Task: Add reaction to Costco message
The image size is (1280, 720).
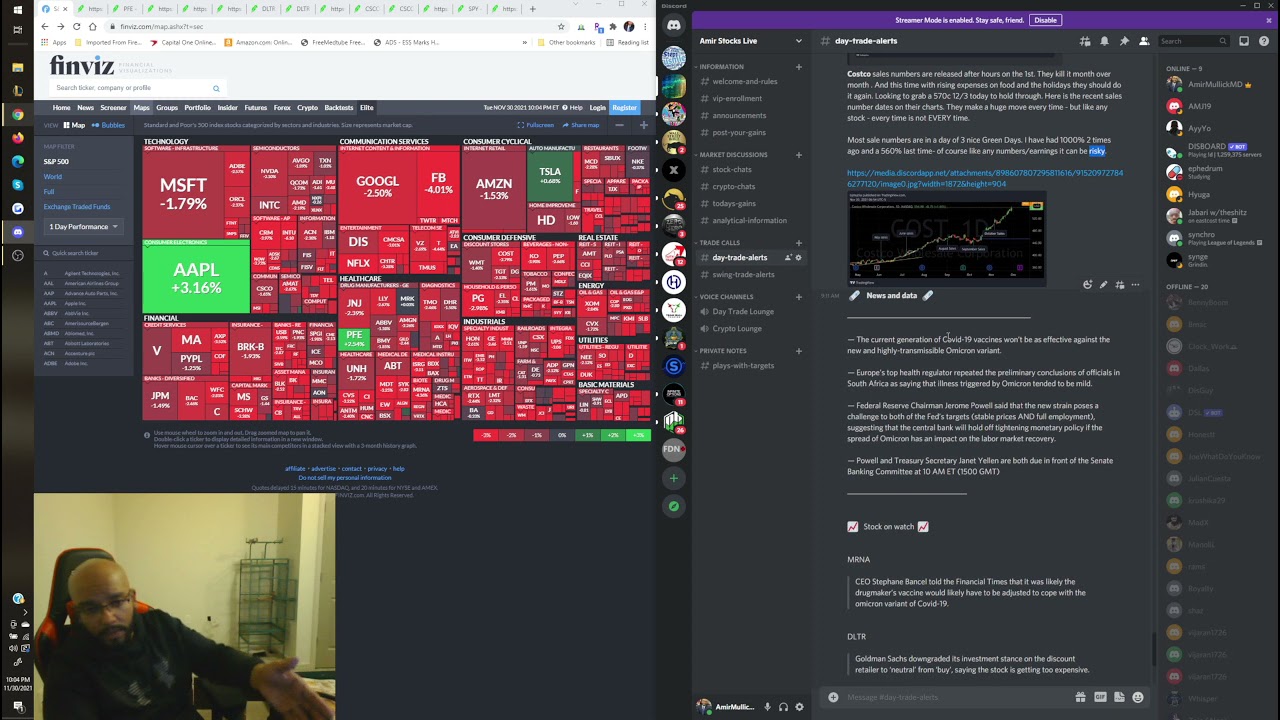Action: (x=1087, y=285)
